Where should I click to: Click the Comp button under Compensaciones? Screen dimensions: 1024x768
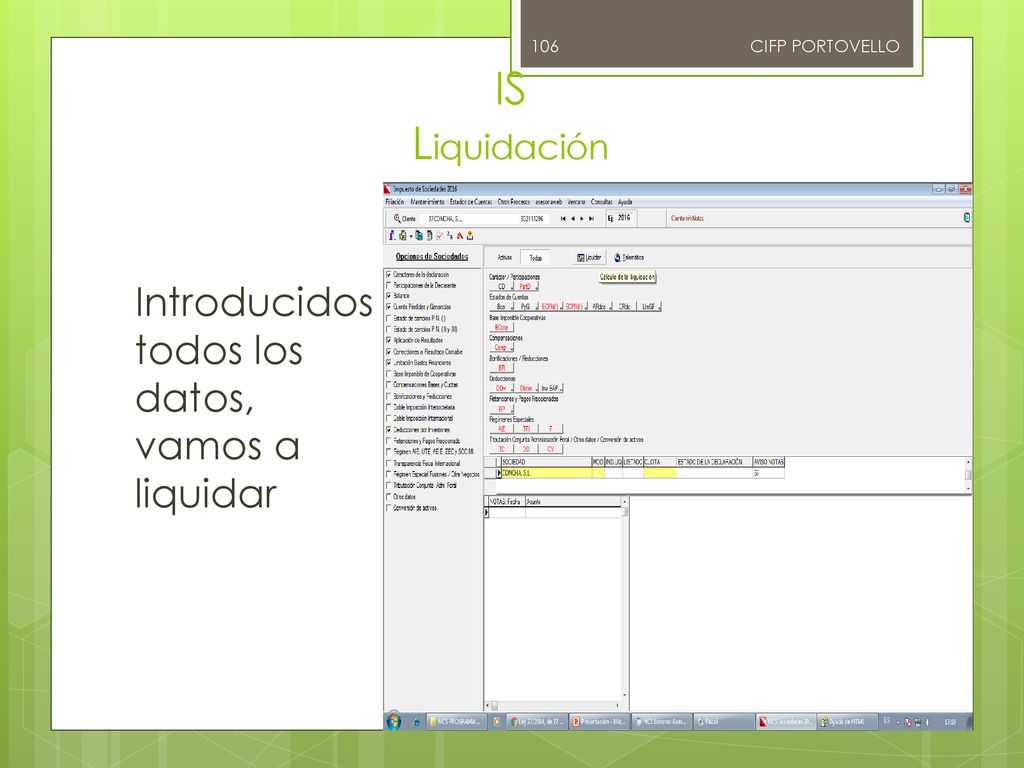[x=502, y=347]
